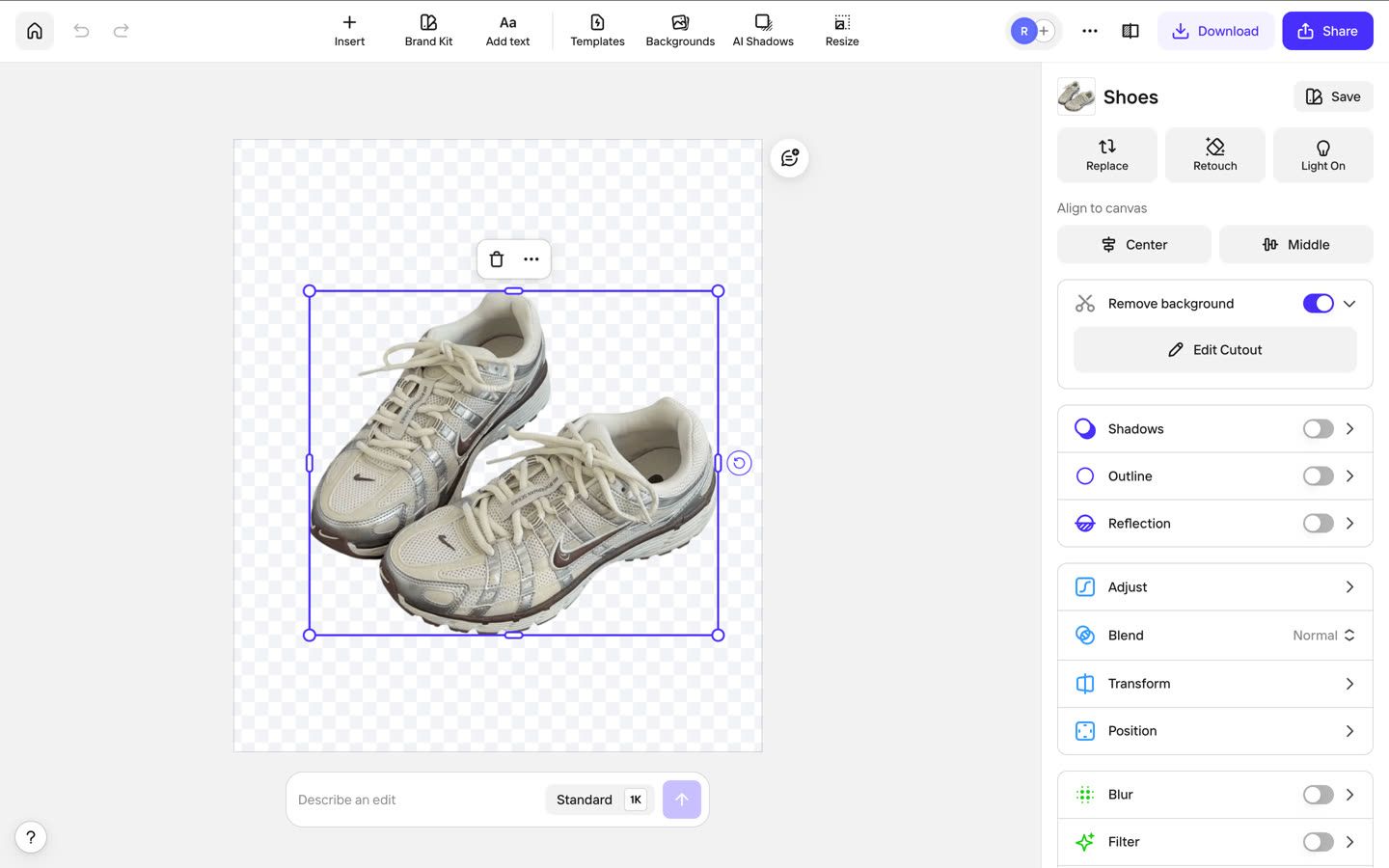Viewport: 1389px width, 868px height.
Task: Click the Outline circle icon
Action: pyautogui.click(x=1085, y=476)
